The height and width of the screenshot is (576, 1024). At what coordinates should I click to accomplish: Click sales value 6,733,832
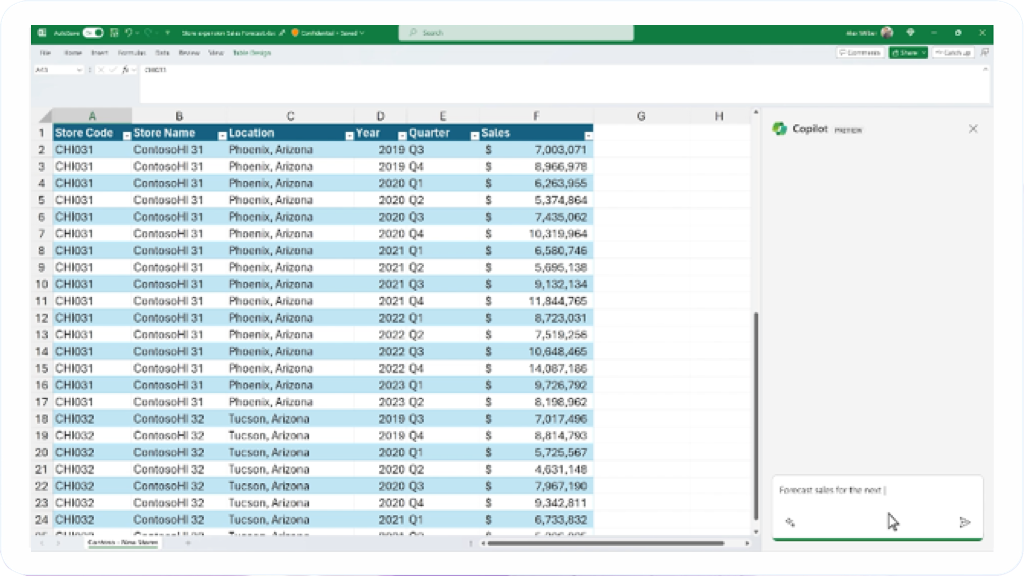point(560,520)
